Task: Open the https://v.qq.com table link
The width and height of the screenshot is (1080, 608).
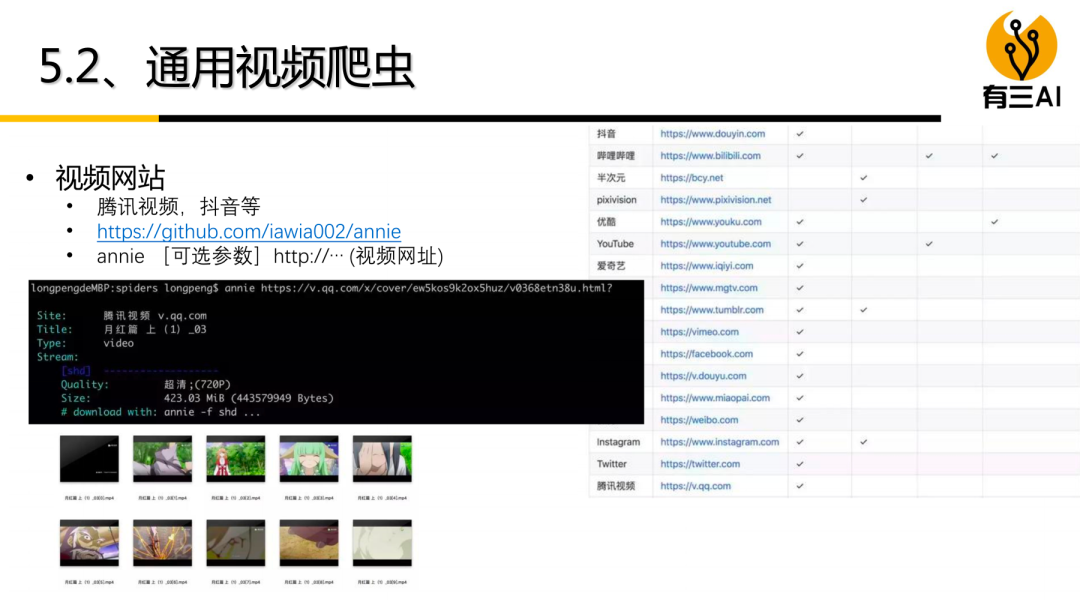Action: [x=695, y=486]
